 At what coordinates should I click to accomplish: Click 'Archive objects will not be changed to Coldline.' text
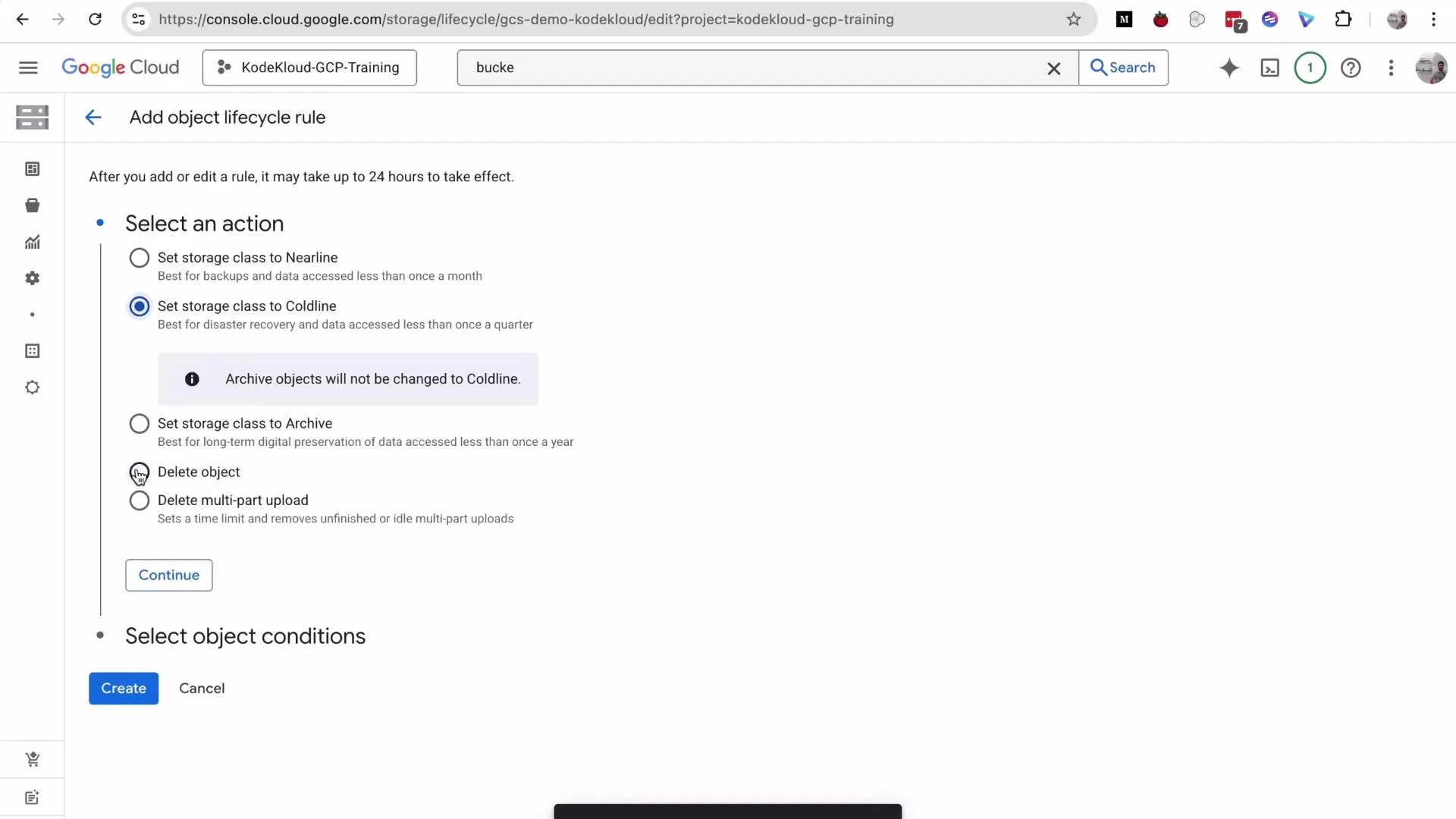[x=373, y=379]
